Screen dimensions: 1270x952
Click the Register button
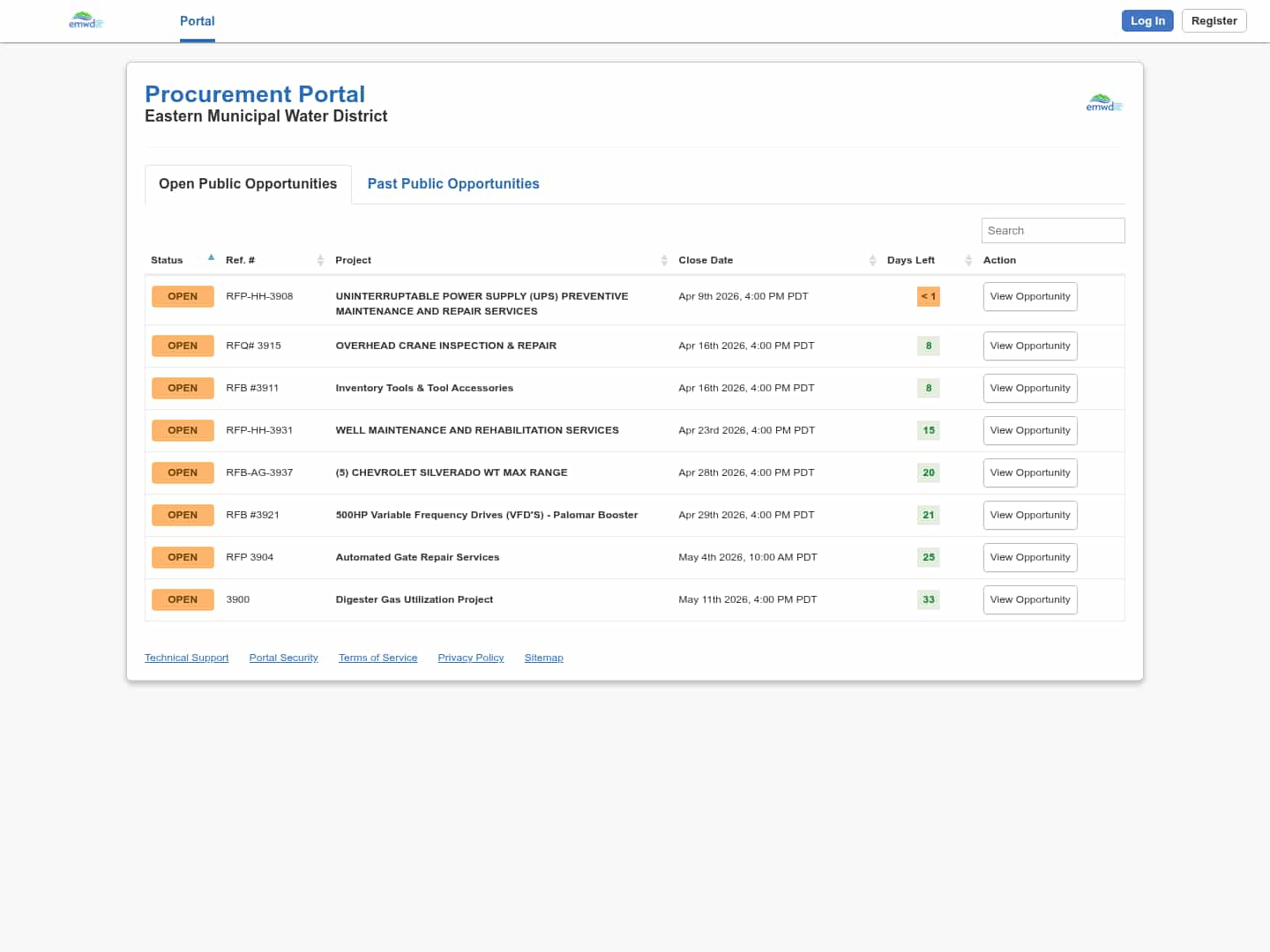[x=1214, y=21]
